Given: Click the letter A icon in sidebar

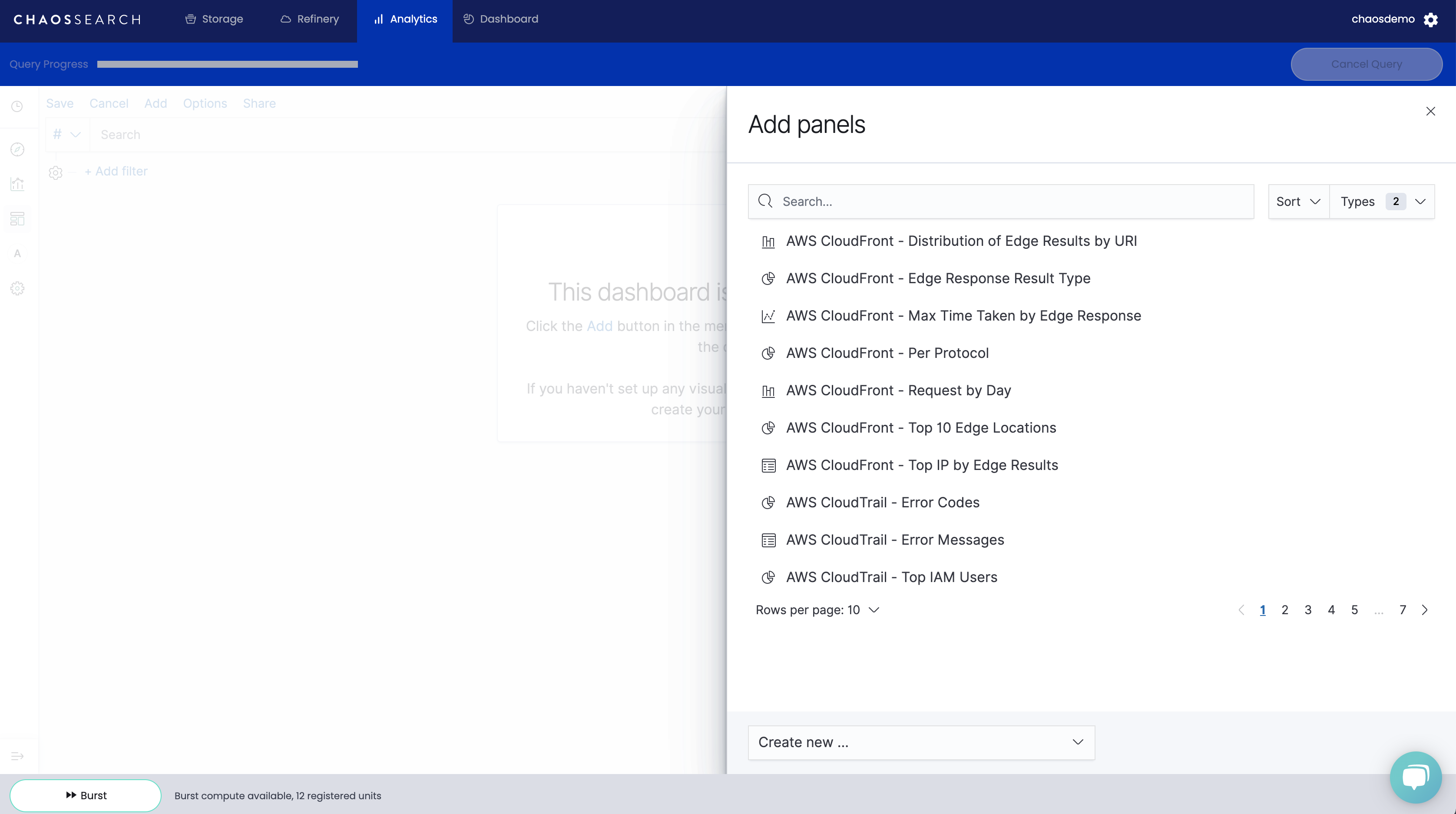Looking at the screenshot, I should tap(17, 253).
